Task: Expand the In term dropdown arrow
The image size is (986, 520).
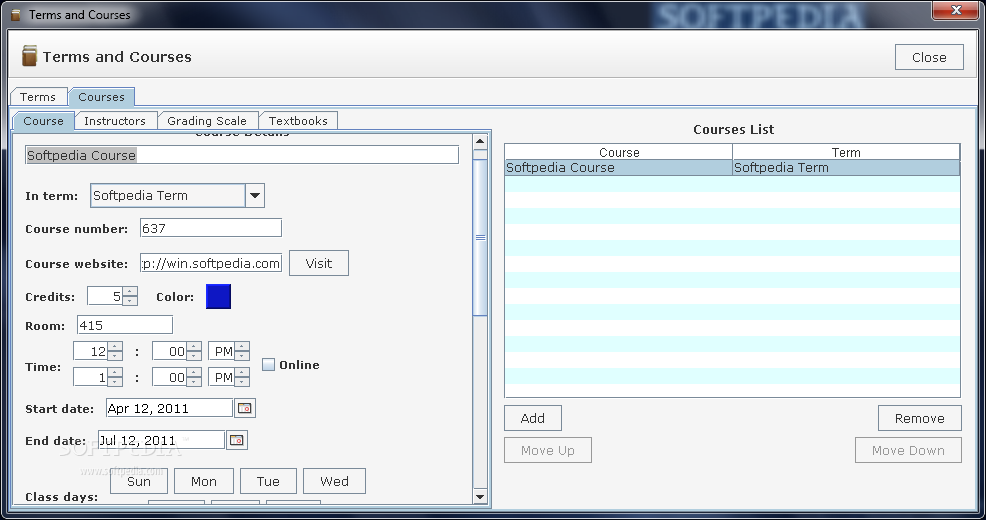Action: click(x=255, y=196)
